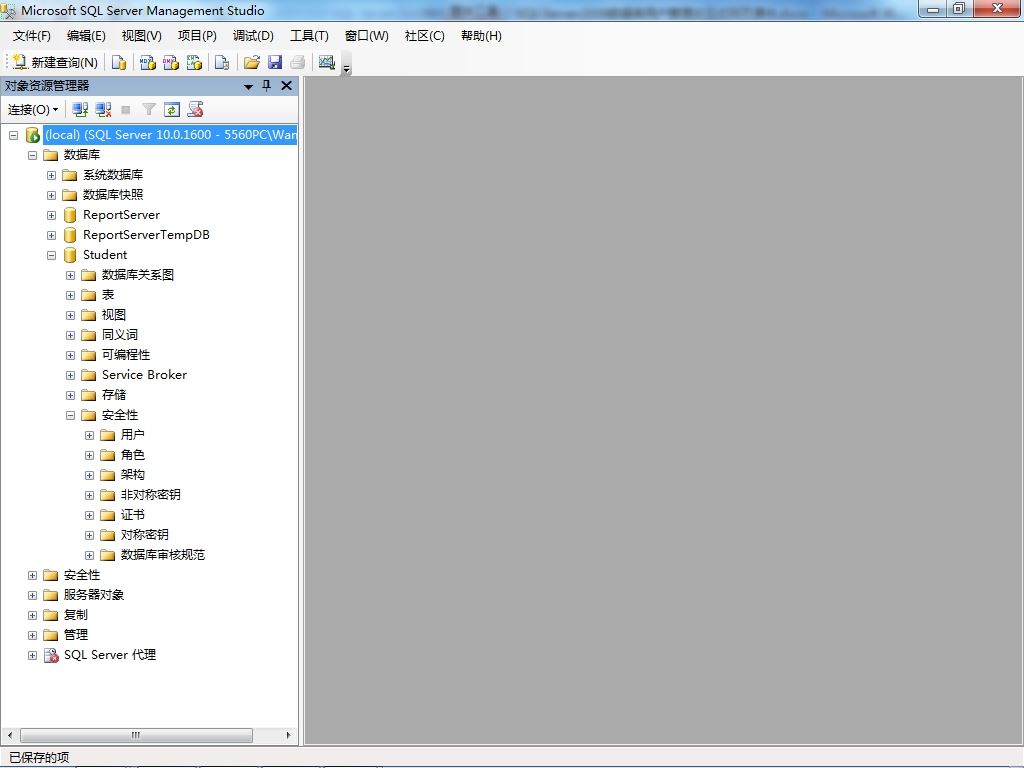Click the 存储 folder icon
1024x768 pixels.
click(89, 395)
